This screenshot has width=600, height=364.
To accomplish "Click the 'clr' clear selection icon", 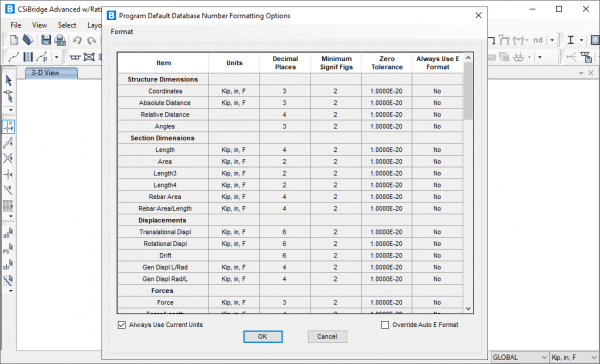I will pyautogui.click(x=8, y=264).
